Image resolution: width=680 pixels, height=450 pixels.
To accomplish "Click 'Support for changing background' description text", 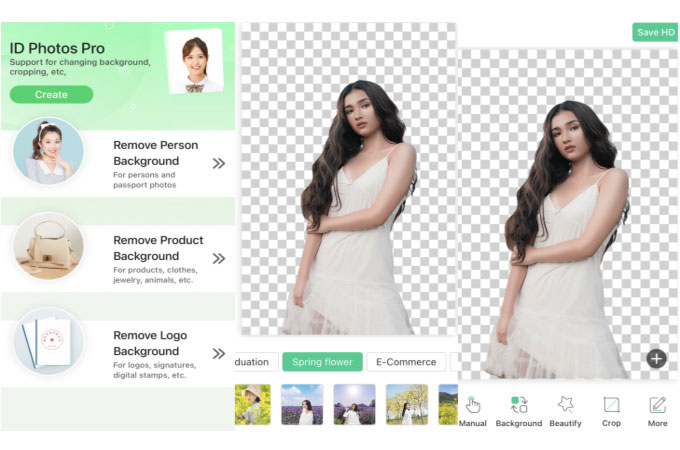I will point(80,67).
